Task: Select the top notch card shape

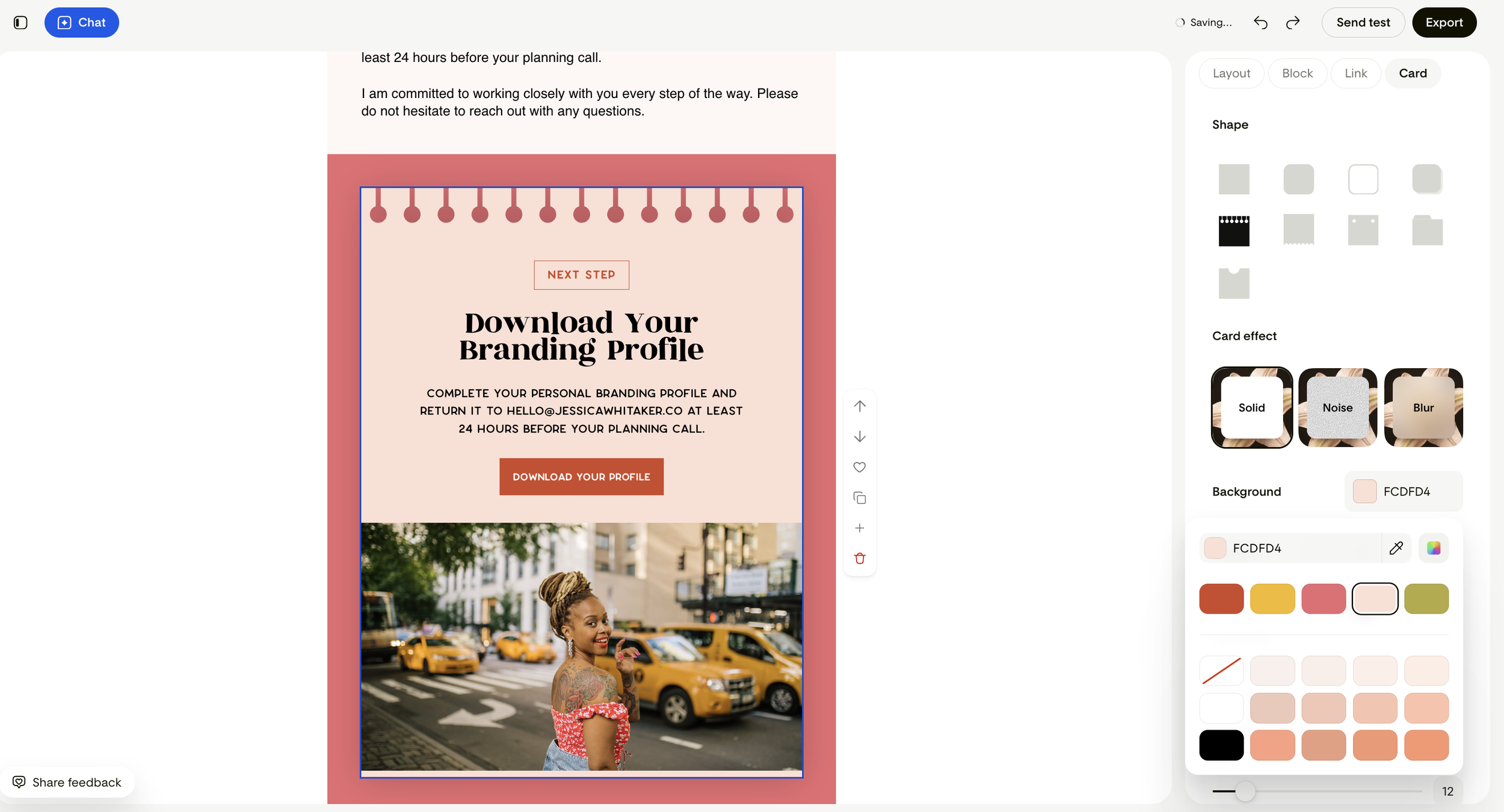Action: [x=1234, y=283]
